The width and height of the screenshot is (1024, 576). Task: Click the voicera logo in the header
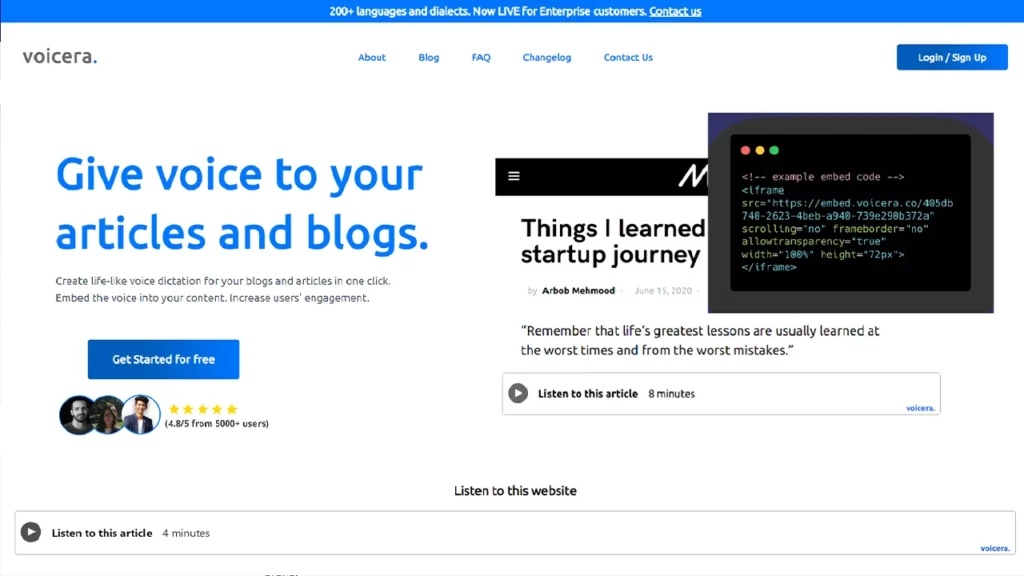coord(60,57)
